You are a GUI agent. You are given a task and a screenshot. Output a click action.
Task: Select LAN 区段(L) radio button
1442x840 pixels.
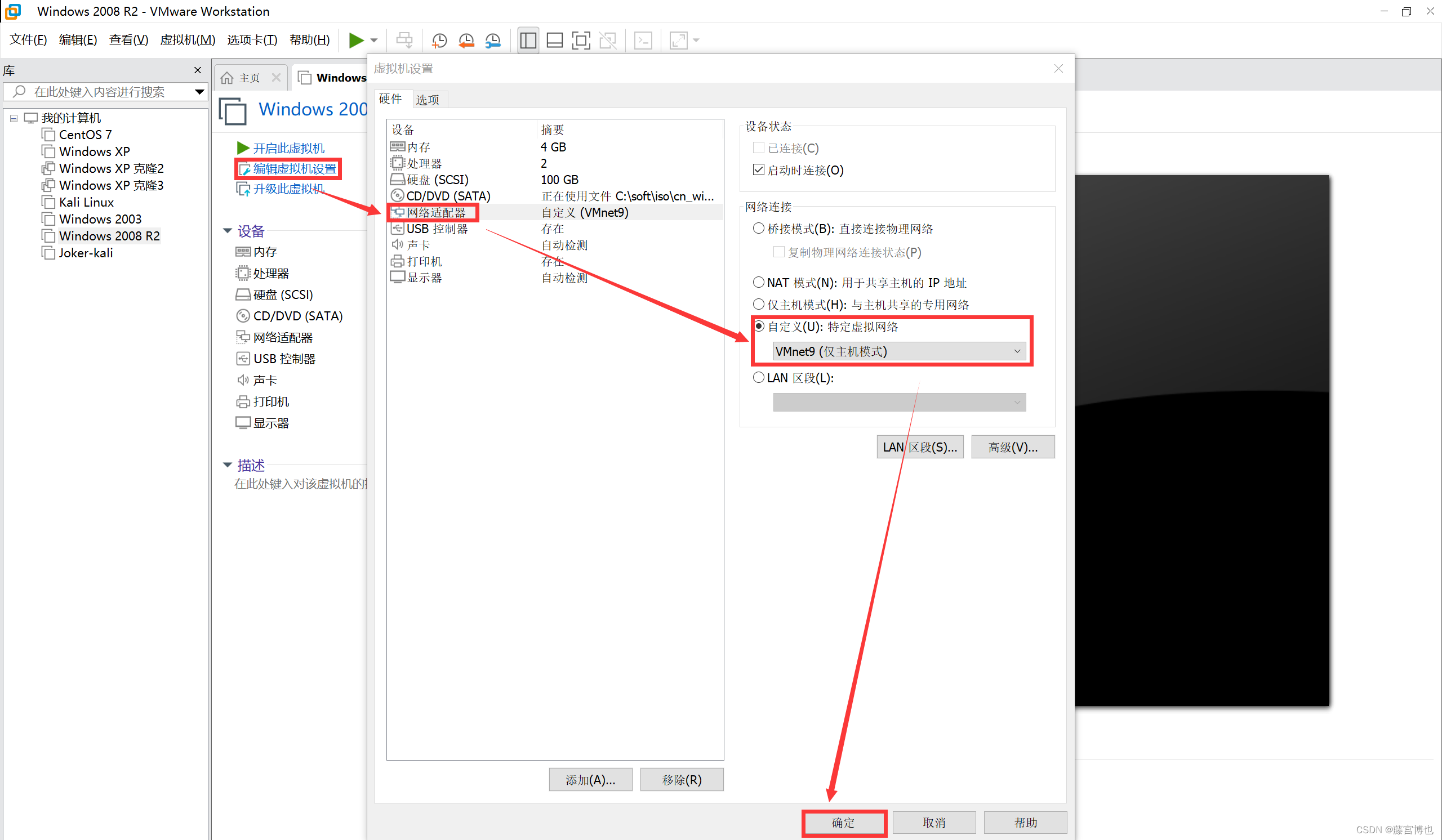click(x=759, y=377)
